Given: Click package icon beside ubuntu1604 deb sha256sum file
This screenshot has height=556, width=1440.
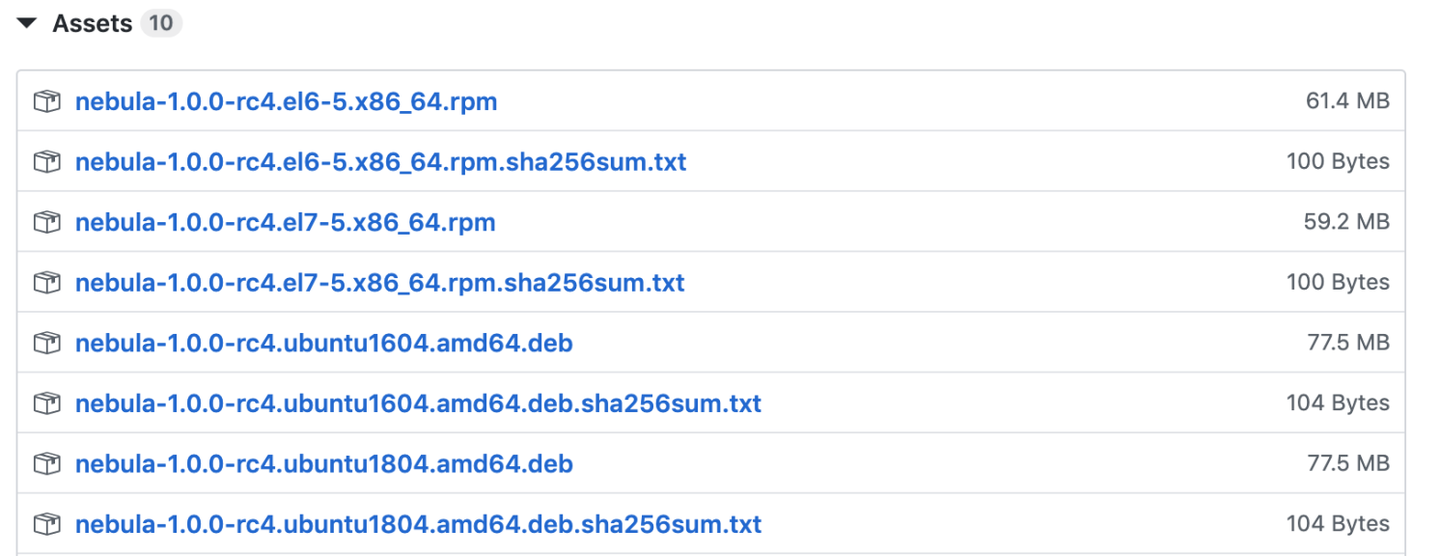Looking at the screenshot, I should (x=47, y=404).
